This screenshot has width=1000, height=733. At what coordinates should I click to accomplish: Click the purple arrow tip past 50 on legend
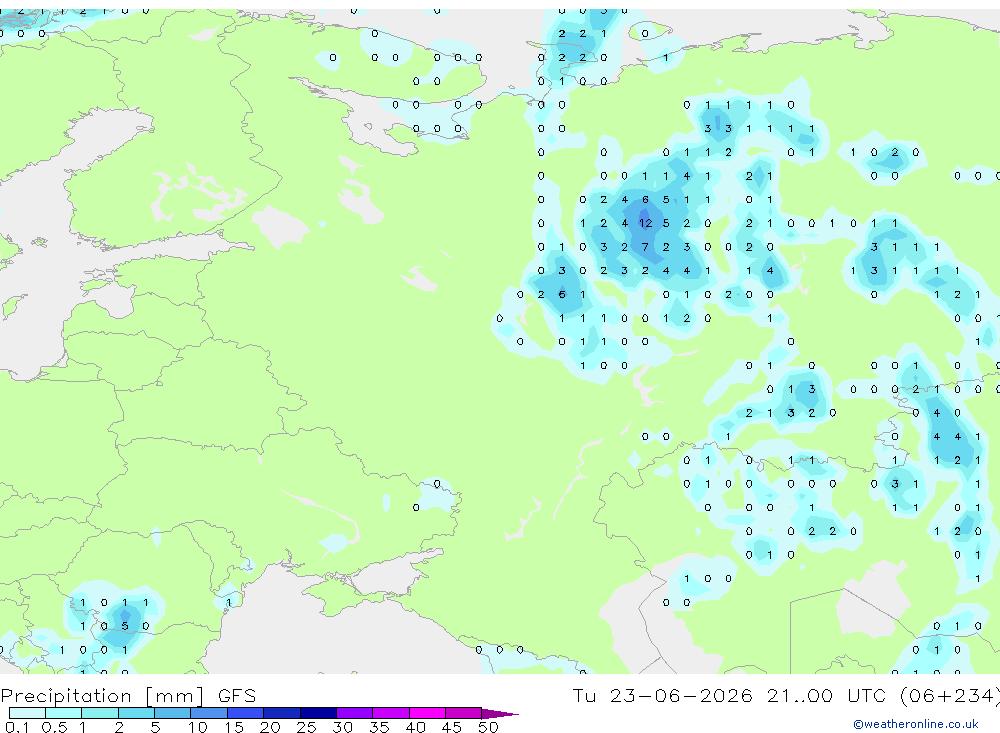(x=500, y=713)
